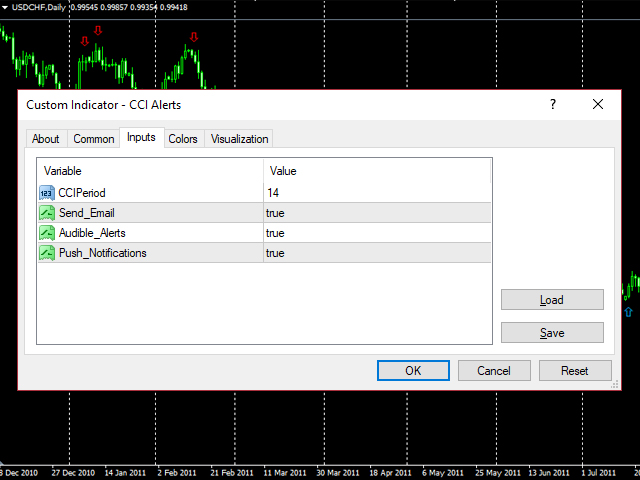Click the leftmost red down arrow signal
640x480 pixels.
(85, 40)
